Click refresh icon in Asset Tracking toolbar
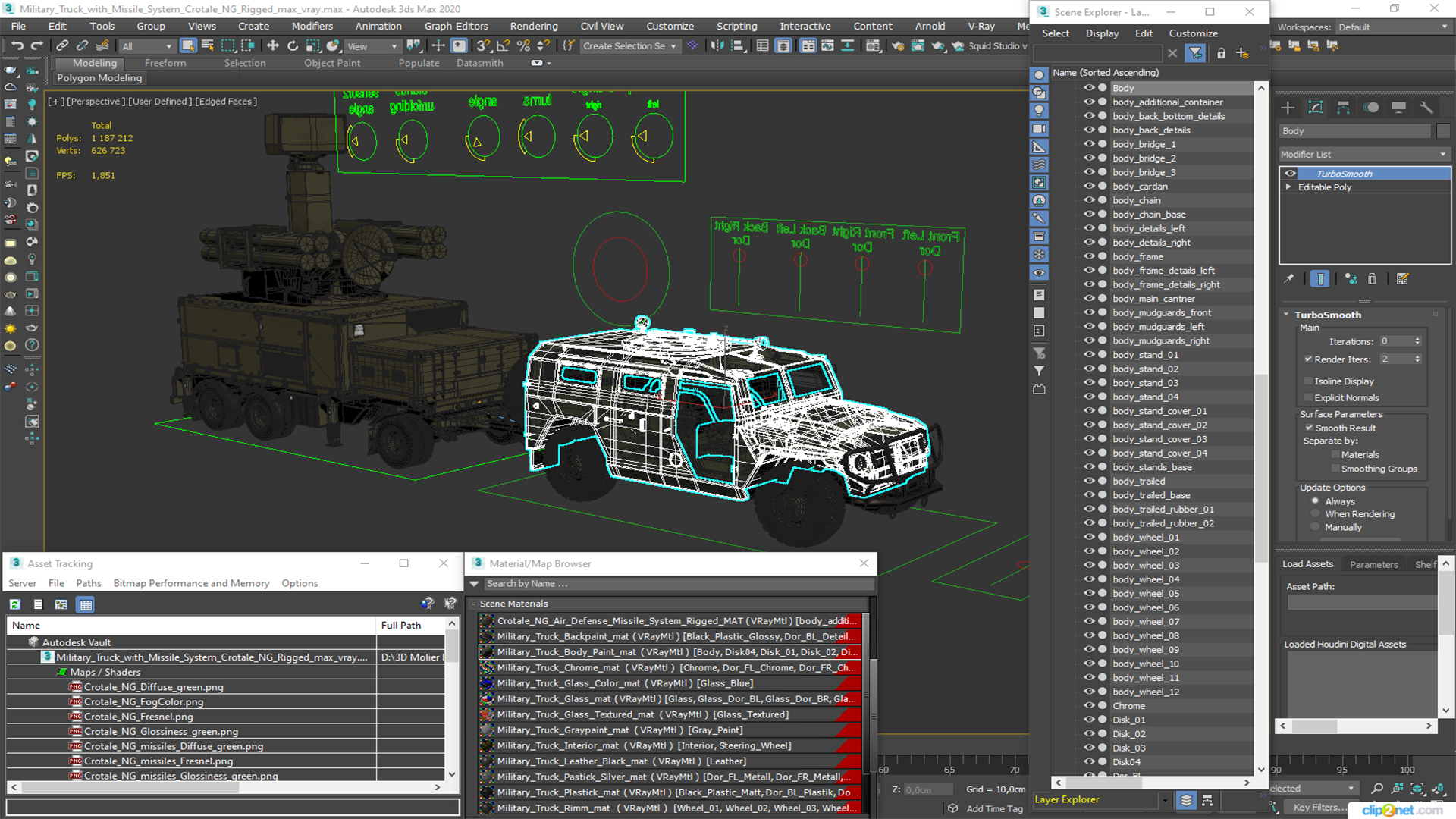 click(x=15, y=604)
